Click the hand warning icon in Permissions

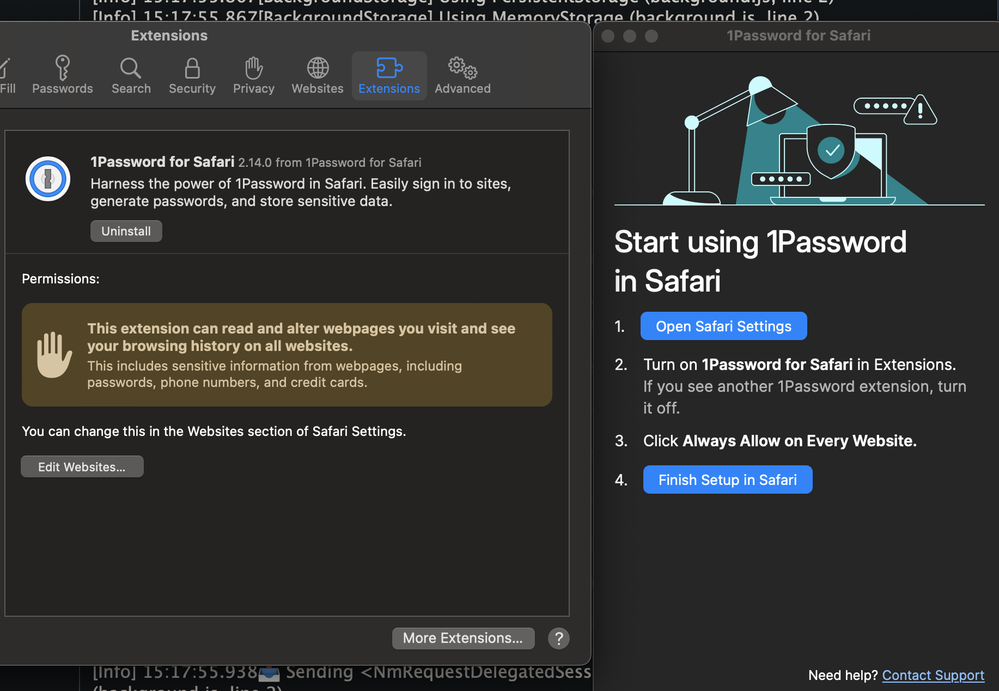click(x=54, y=355)
